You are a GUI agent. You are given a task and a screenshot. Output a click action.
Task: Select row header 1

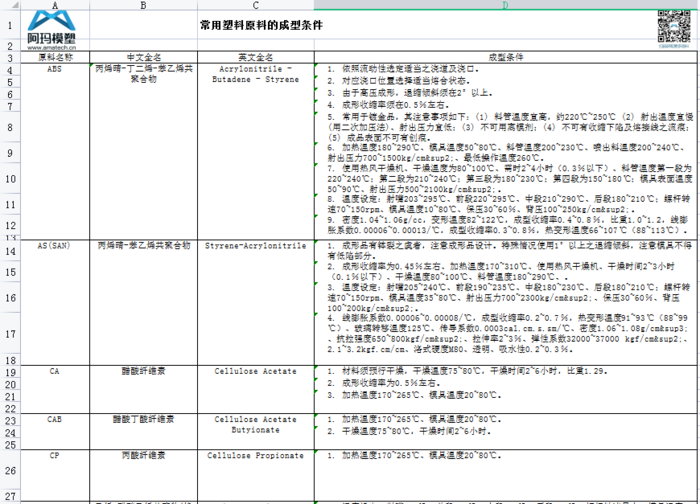[x=10, y=25]
